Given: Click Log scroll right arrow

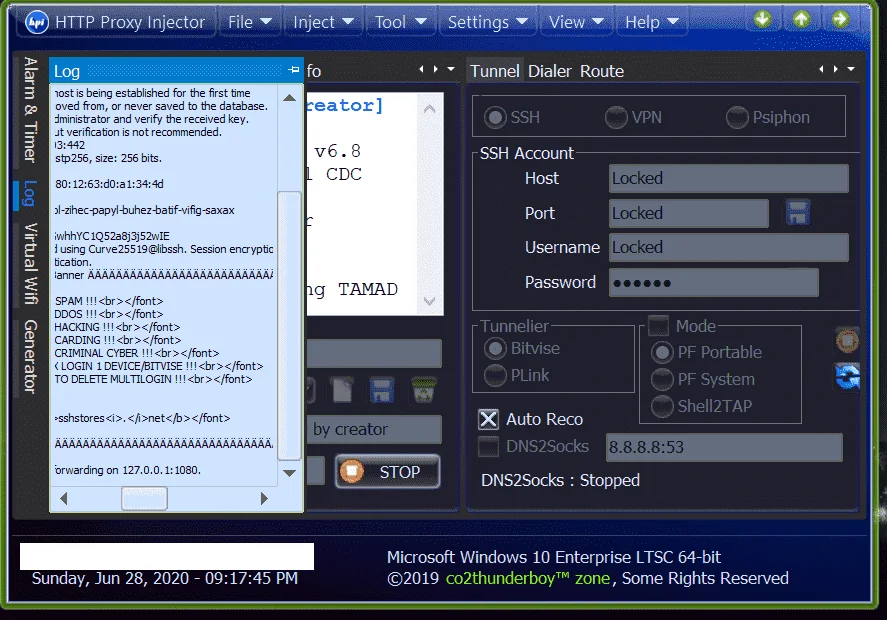Looking at the screenshot, I should coord(264,498).
